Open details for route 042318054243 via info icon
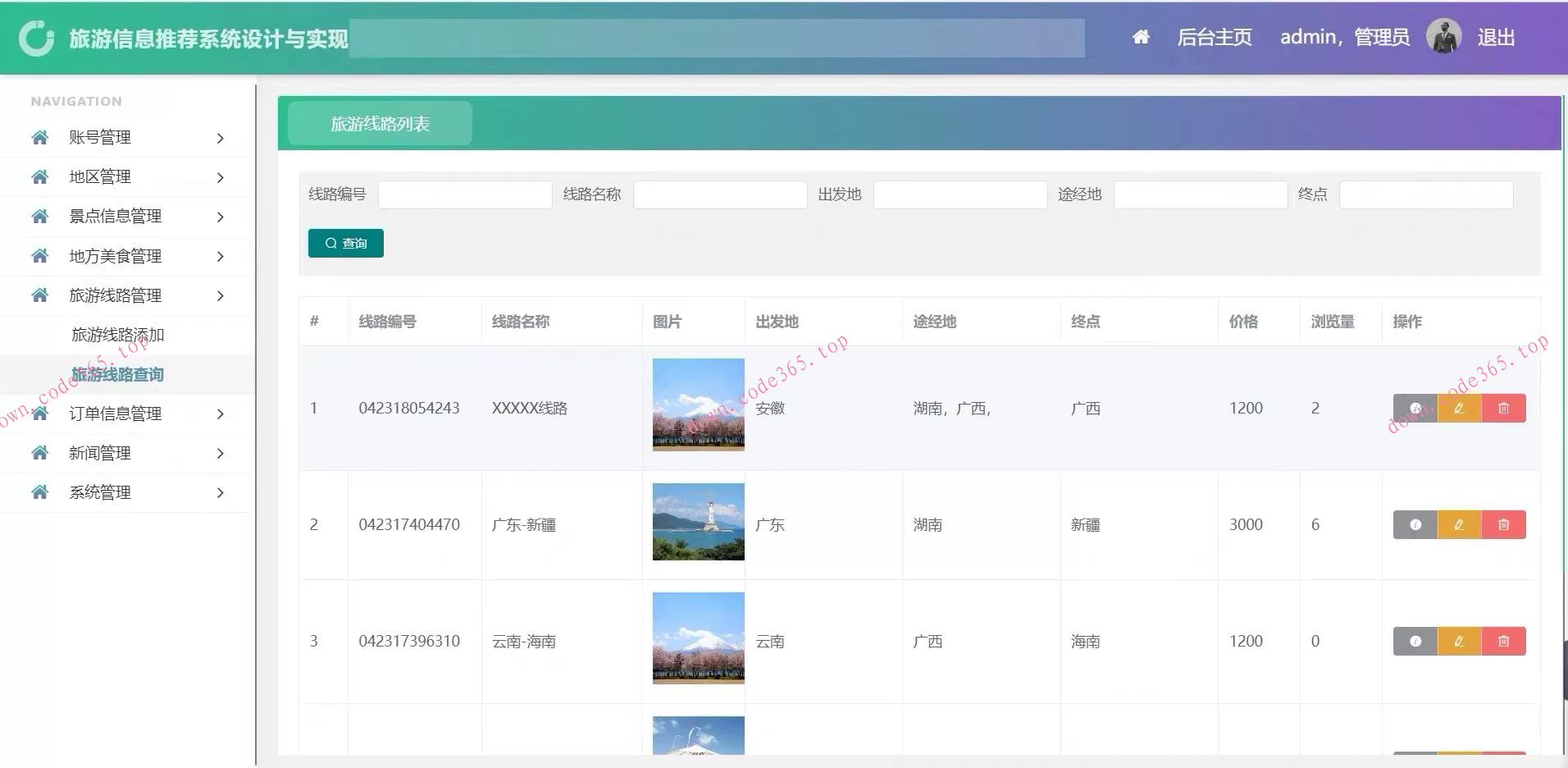 1415,408
